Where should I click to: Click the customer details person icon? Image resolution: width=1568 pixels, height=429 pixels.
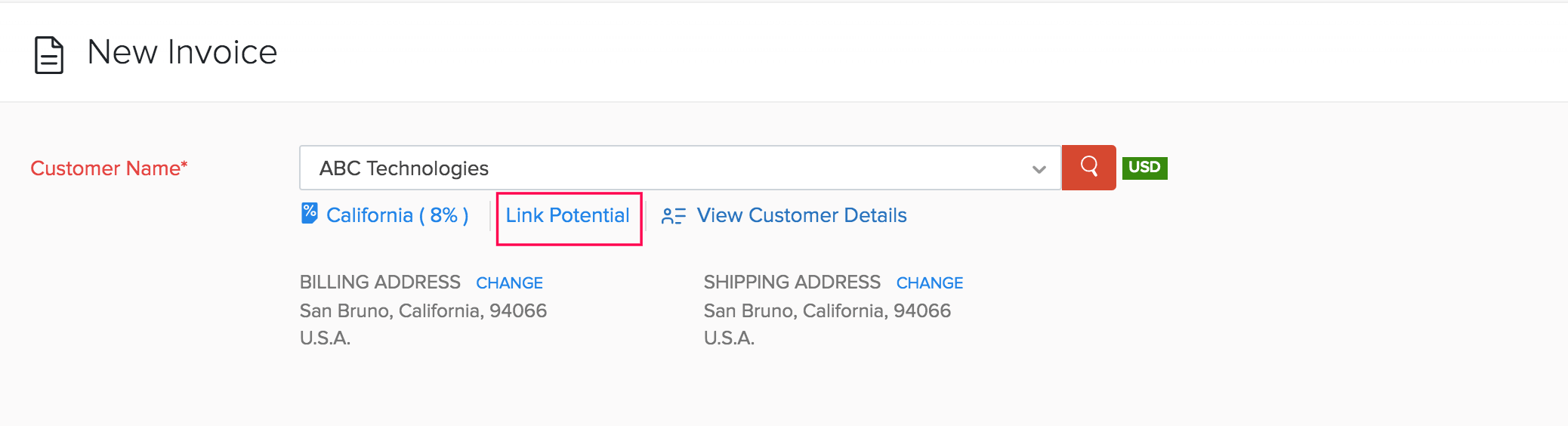673,216
